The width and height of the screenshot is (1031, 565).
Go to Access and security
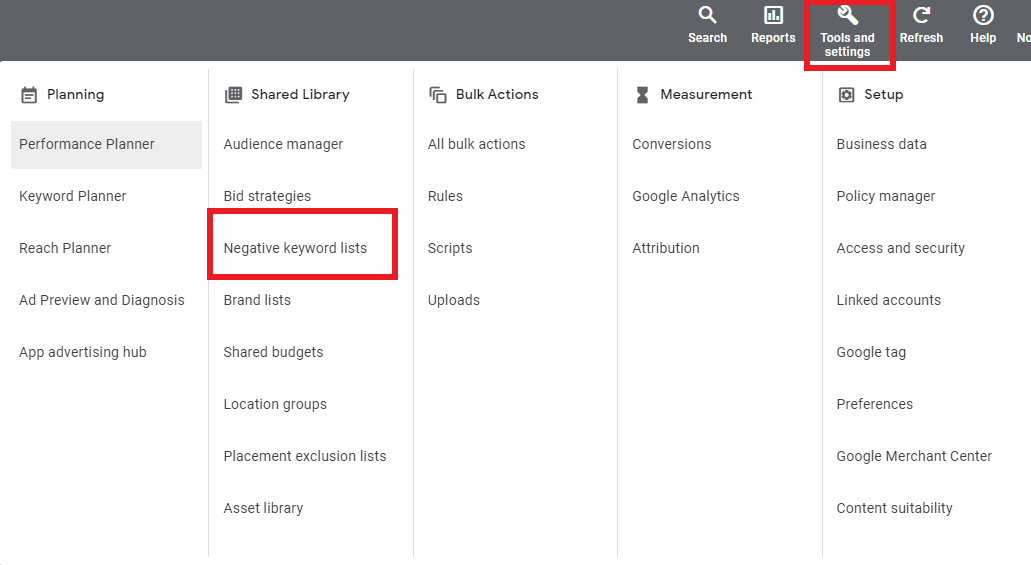pyautogui.click(x=901, y=248)
